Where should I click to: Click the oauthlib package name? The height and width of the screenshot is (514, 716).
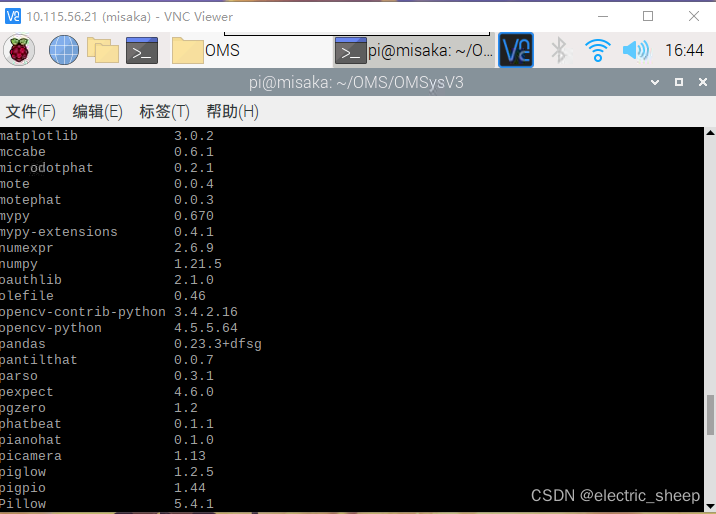tap(31, 280)
